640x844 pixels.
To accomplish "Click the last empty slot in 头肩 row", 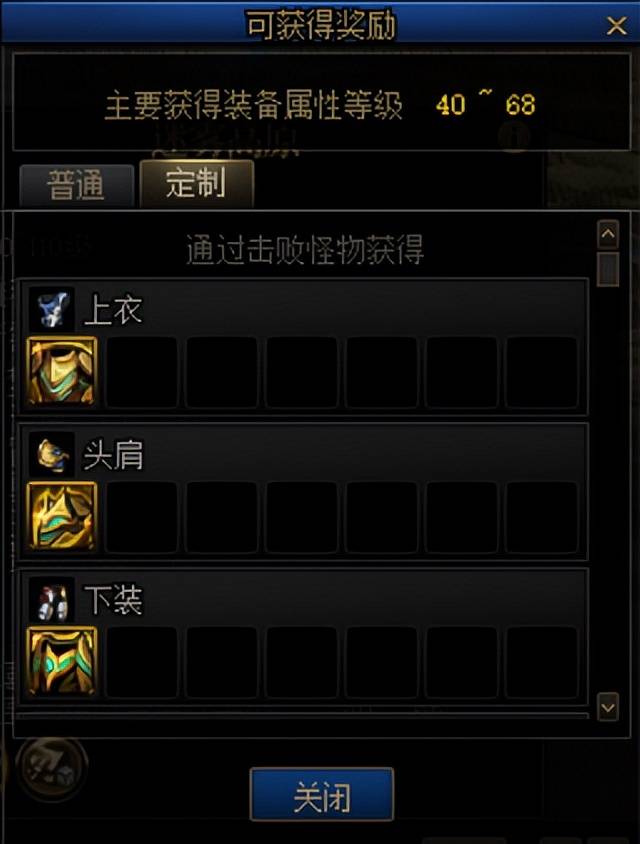I will click(542, 517).
